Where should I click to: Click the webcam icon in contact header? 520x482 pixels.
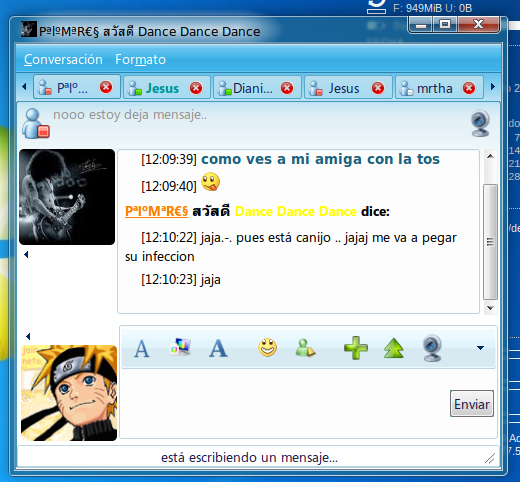pos(480,123)
